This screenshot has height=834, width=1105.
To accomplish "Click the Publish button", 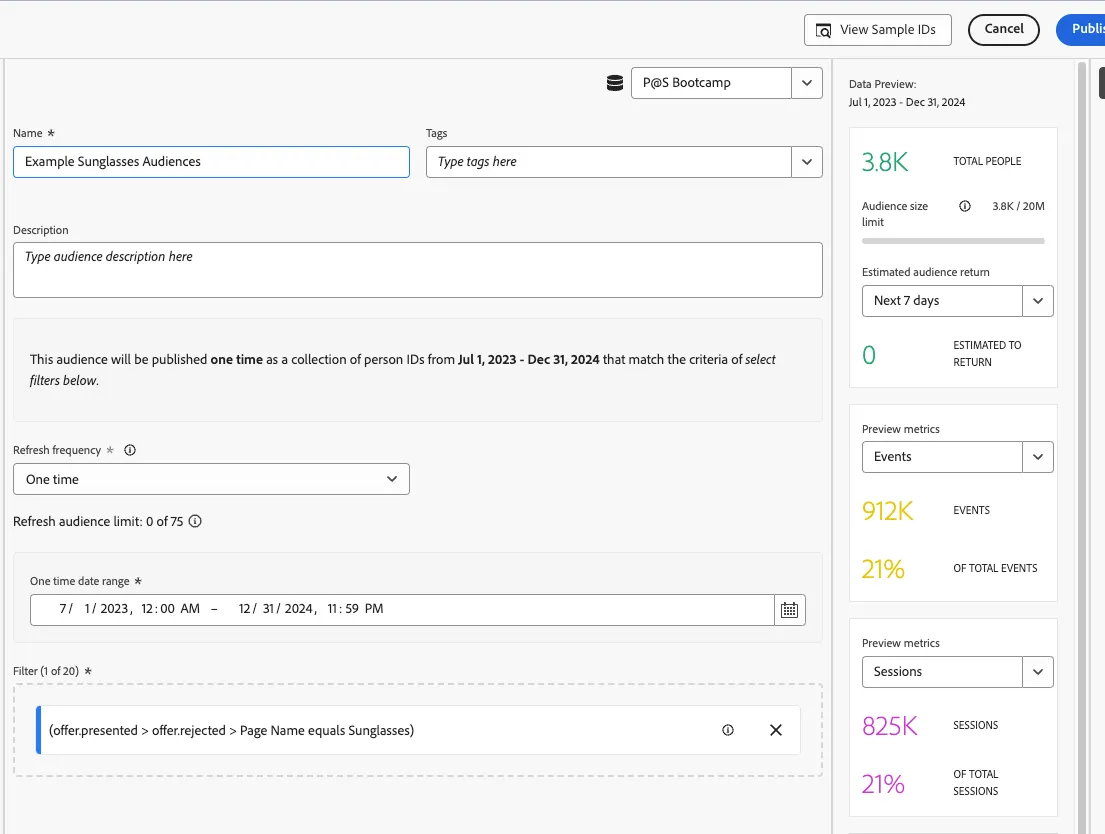I will [1081, 30].
